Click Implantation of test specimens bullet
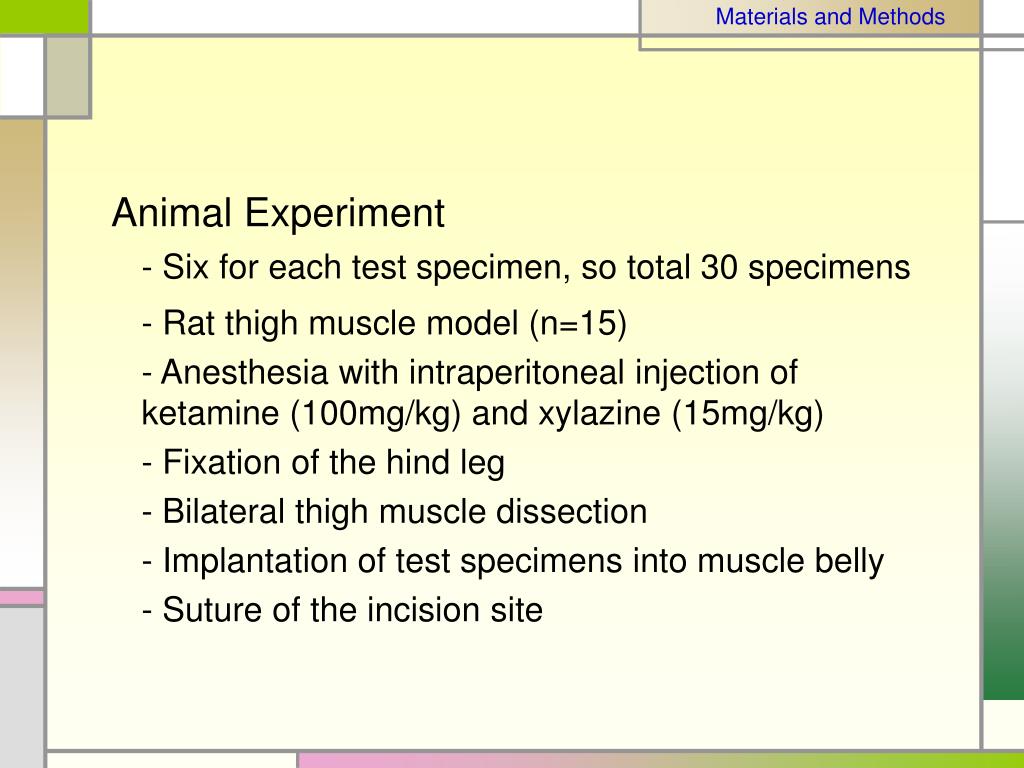The image size is (1024, 768). 513,561
